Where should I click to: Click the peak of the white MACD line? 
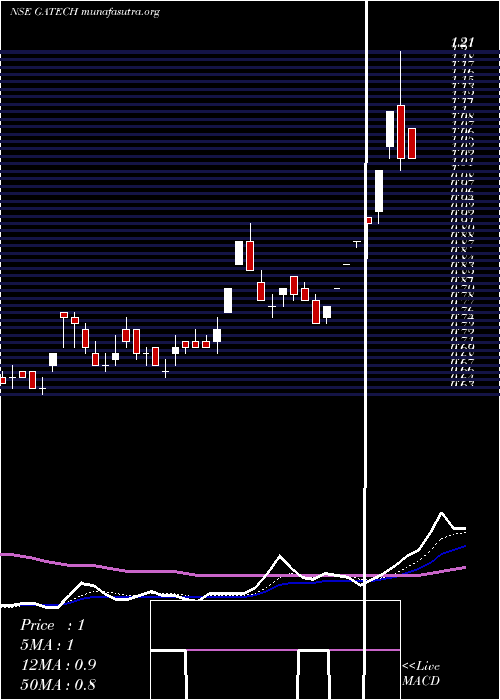click(x=442, y=513)
